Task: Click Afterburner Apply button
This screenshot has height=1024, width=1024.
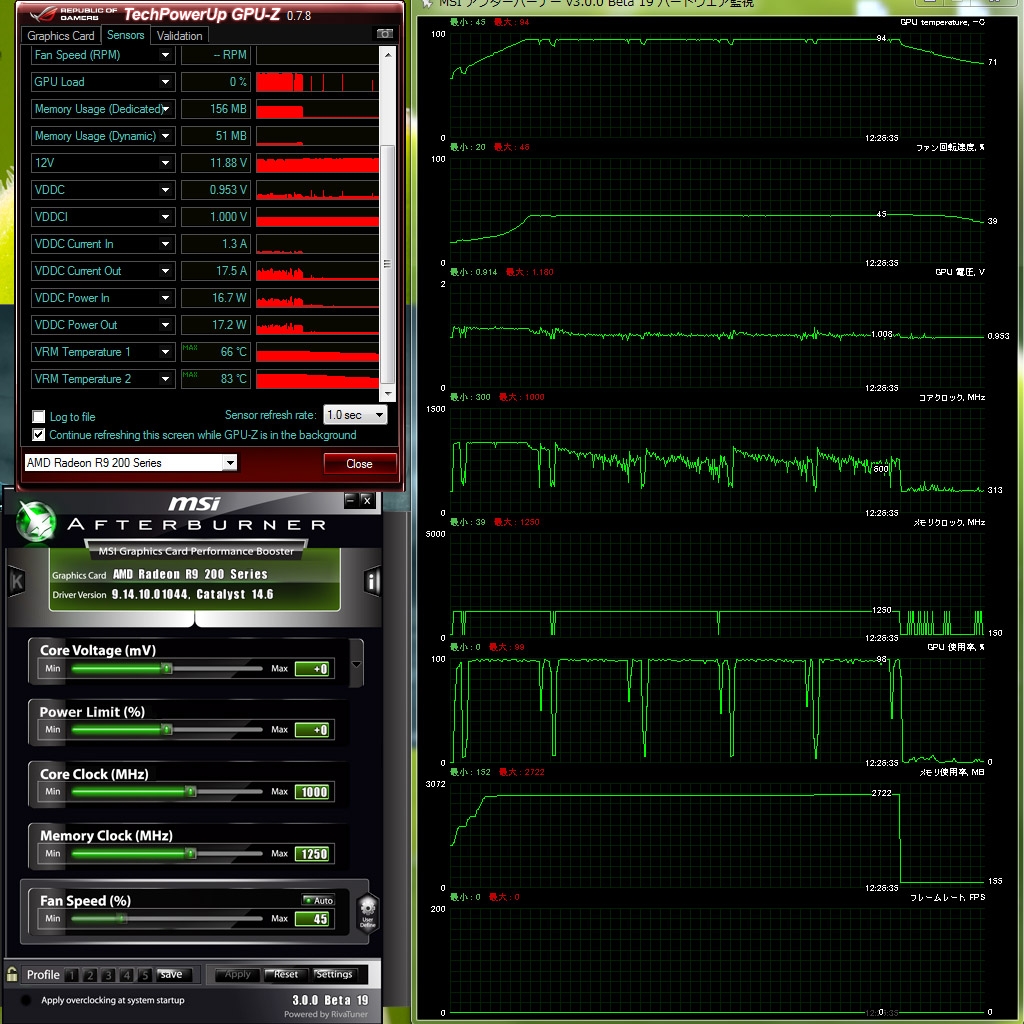Action: (237, 974)
